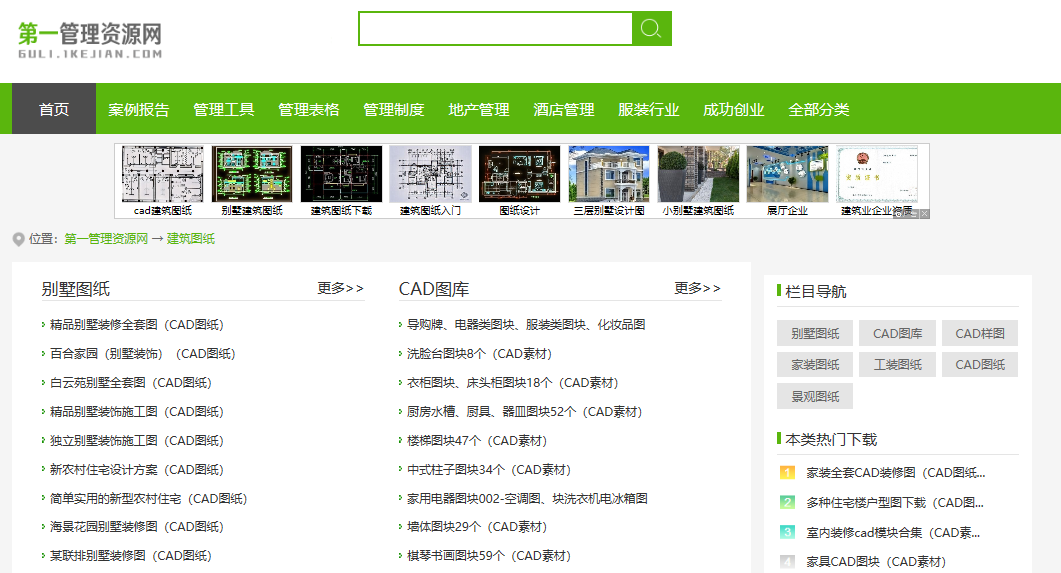
Task: Click the number 3 rank badge
Action: click(x=787, y=533)
